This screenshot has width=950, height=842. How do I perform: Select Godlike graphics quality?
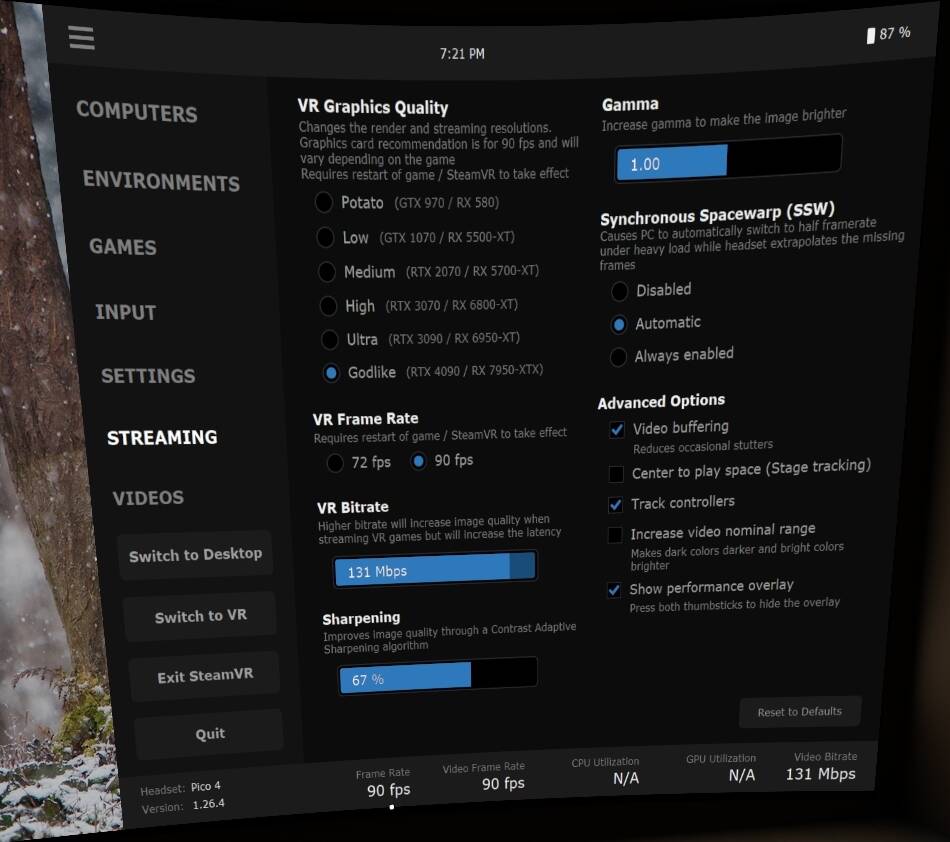[331, 373]
